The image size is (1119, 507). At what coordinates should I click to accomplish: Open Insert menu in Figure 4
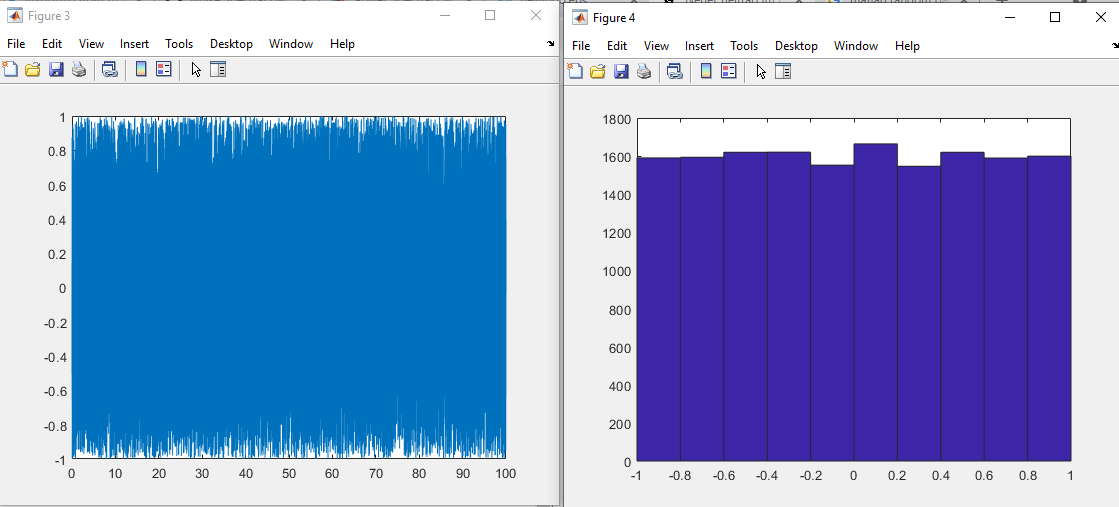pyautogui.click(x=699, y=46)
